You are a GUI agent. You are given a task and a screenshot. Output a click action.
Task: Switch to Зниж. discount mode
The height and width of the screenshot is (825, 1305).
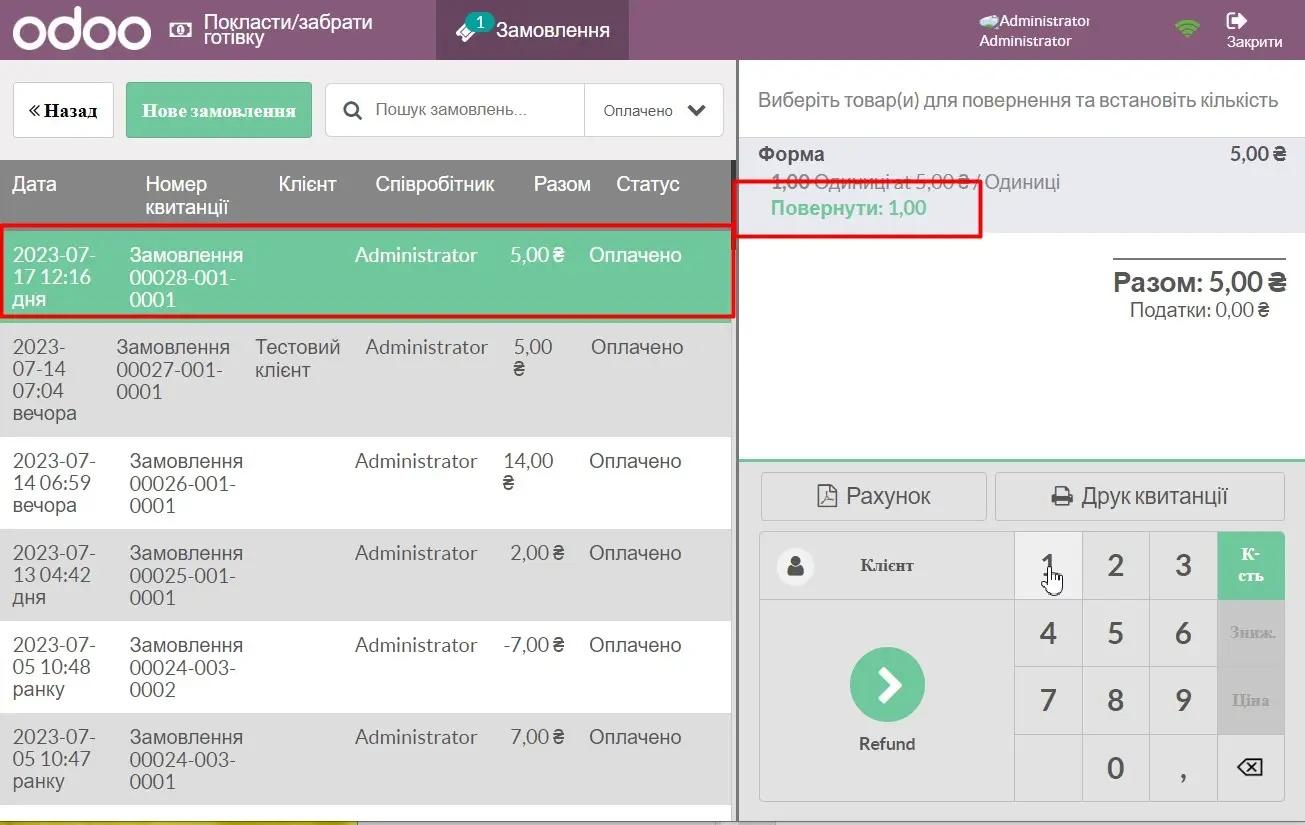click(1250, 633)
